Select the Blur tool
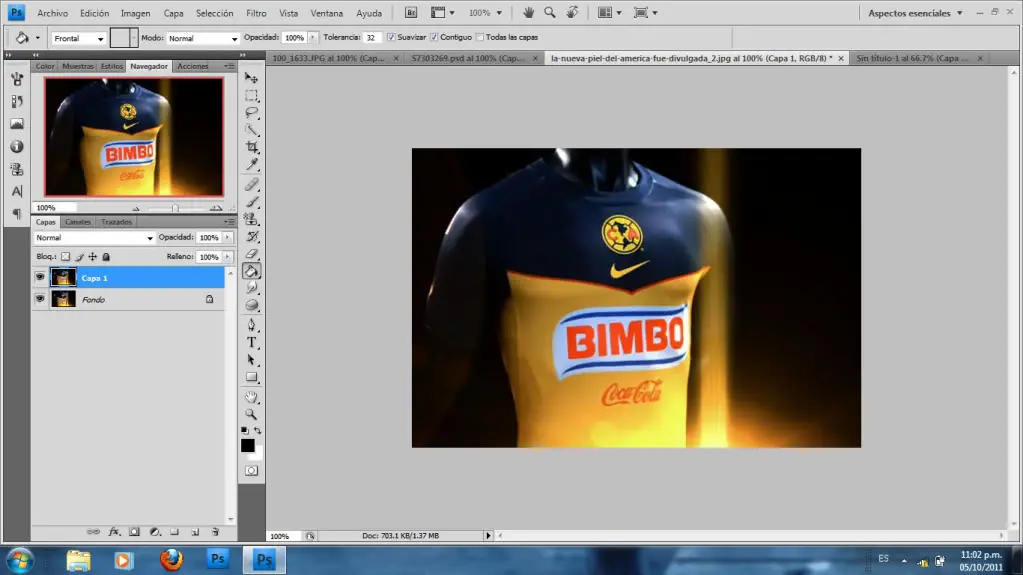This screenshot has height=575, width=1023. [251, 288]
